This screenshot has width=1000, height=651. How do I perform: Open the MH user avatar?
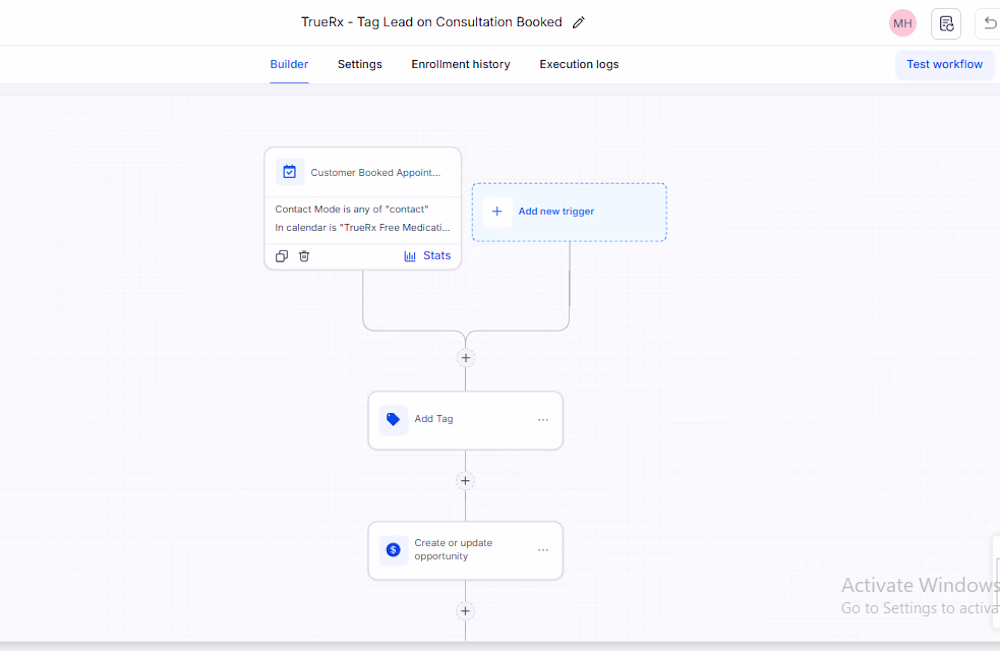pyautogui.click(x=902, y=24)
